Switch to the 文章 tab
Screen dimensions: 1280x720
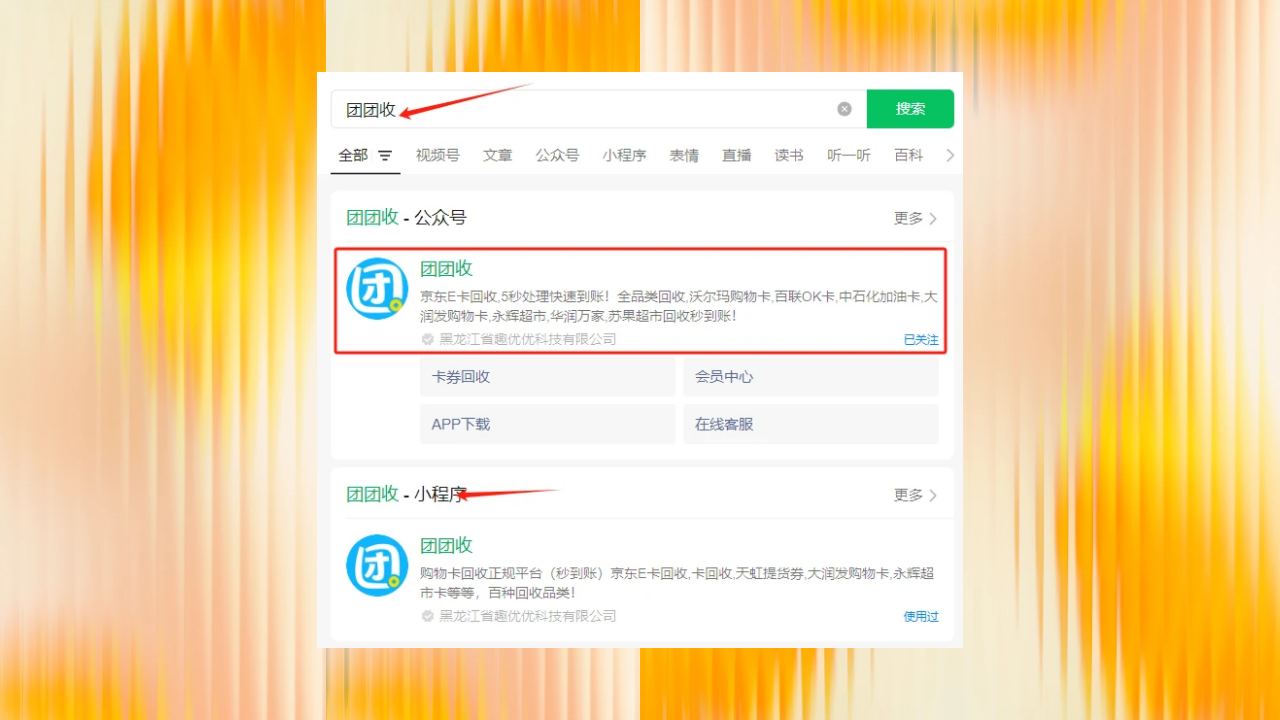497,155
